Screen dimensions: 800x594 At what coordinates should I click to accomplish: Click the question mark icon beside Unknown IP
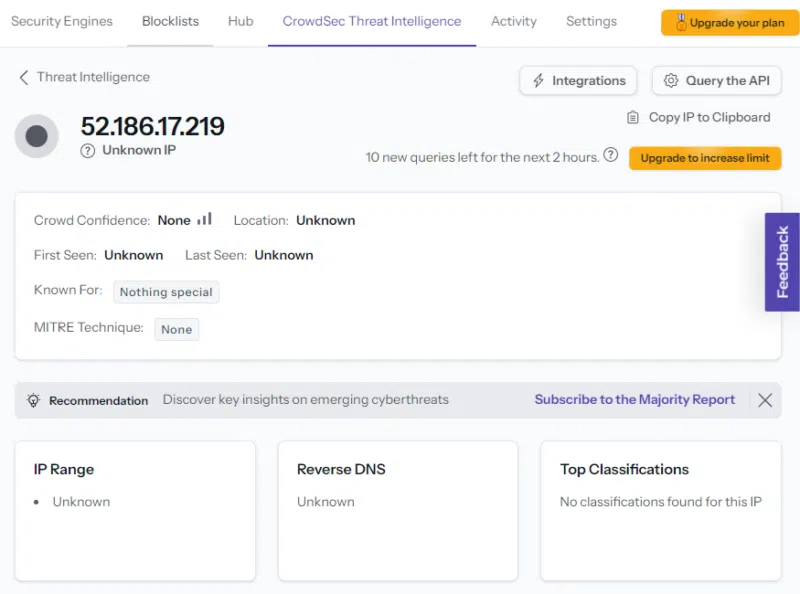click(88, 150)
